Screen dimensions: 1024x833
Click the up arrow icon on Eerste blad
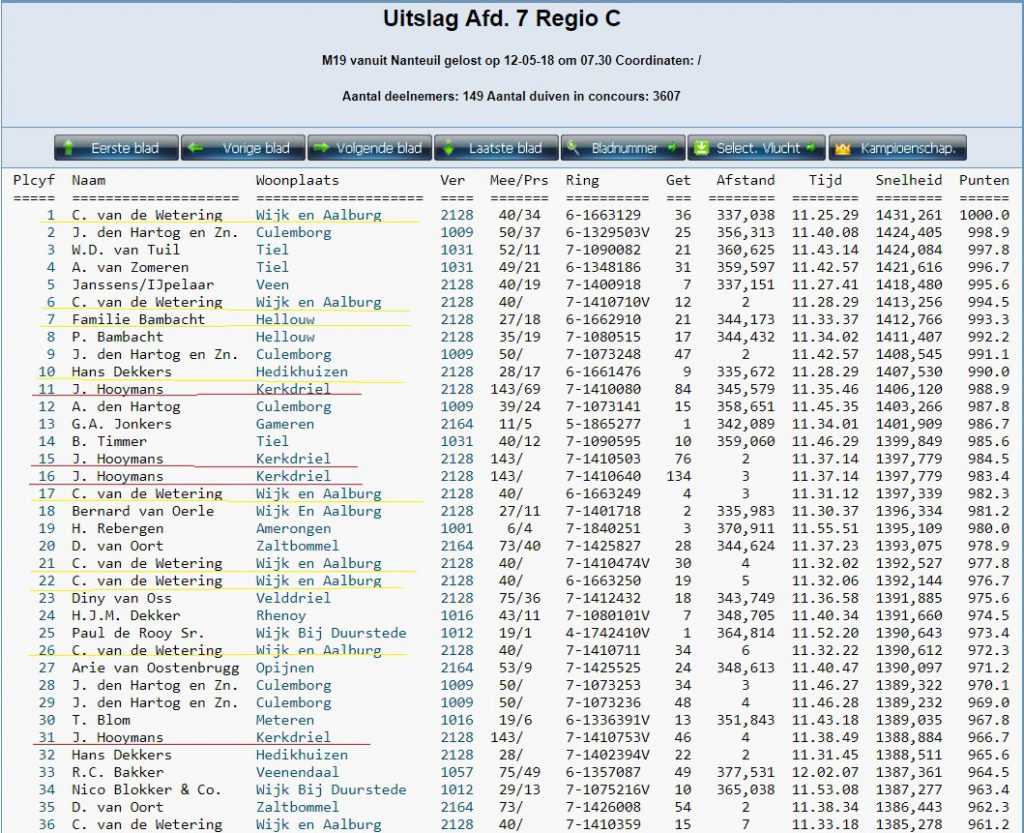(69, 148)
